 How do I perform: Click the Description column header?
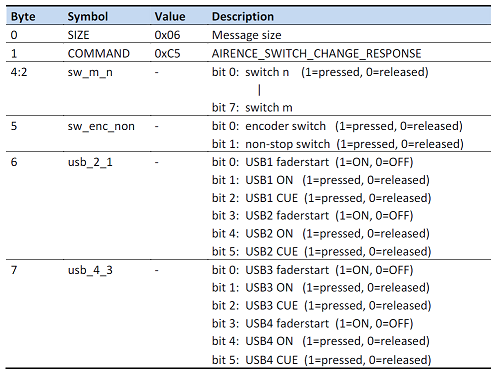click(x=243, y=17)
